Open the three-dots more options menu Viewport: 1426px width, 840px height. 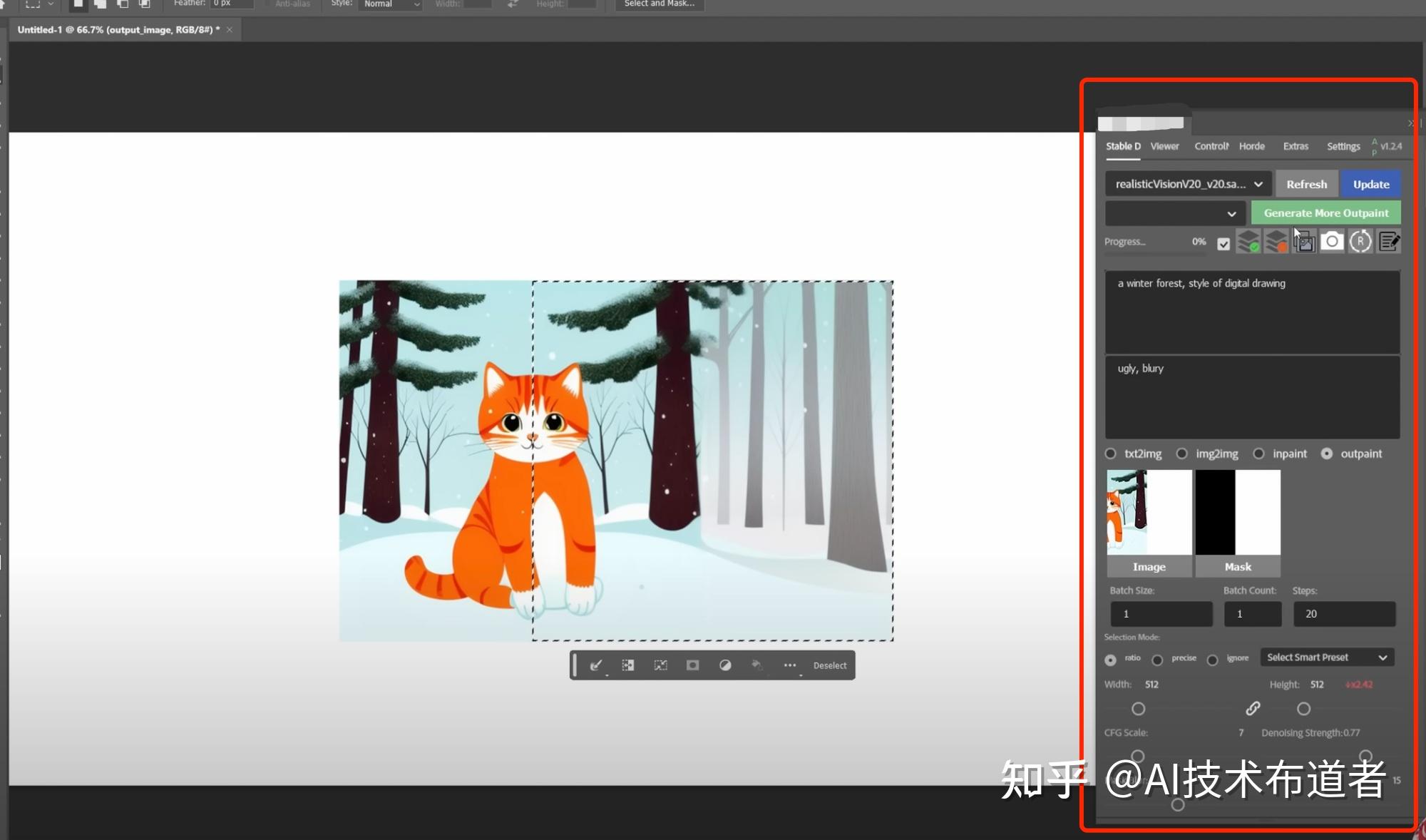789,665
